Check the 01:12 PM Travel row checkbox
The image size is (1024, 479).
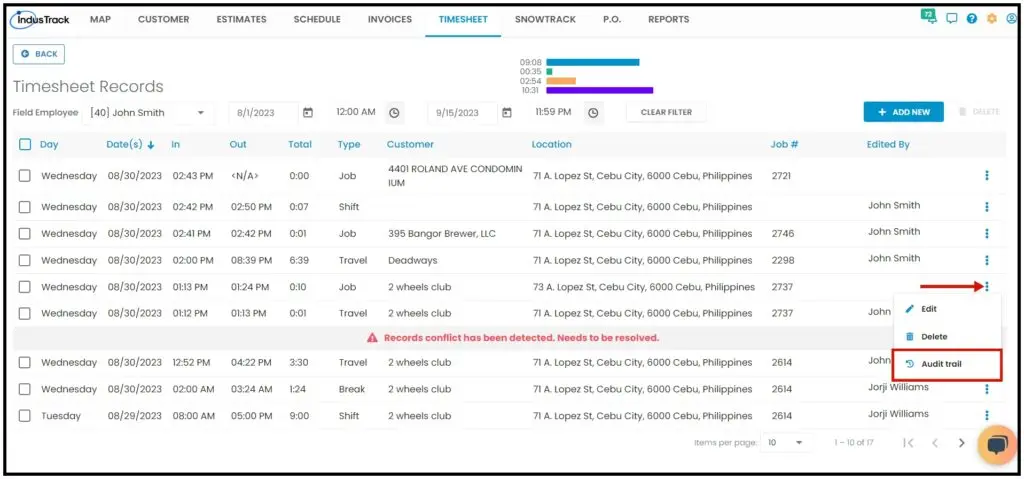tap(25, 313)
